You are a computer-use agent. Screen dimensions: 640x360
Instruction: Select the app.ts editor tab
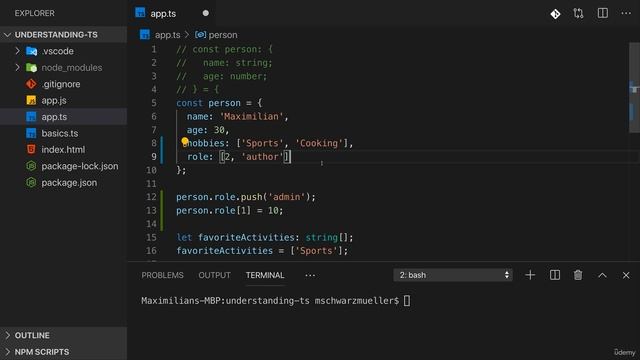click(172, 13)
